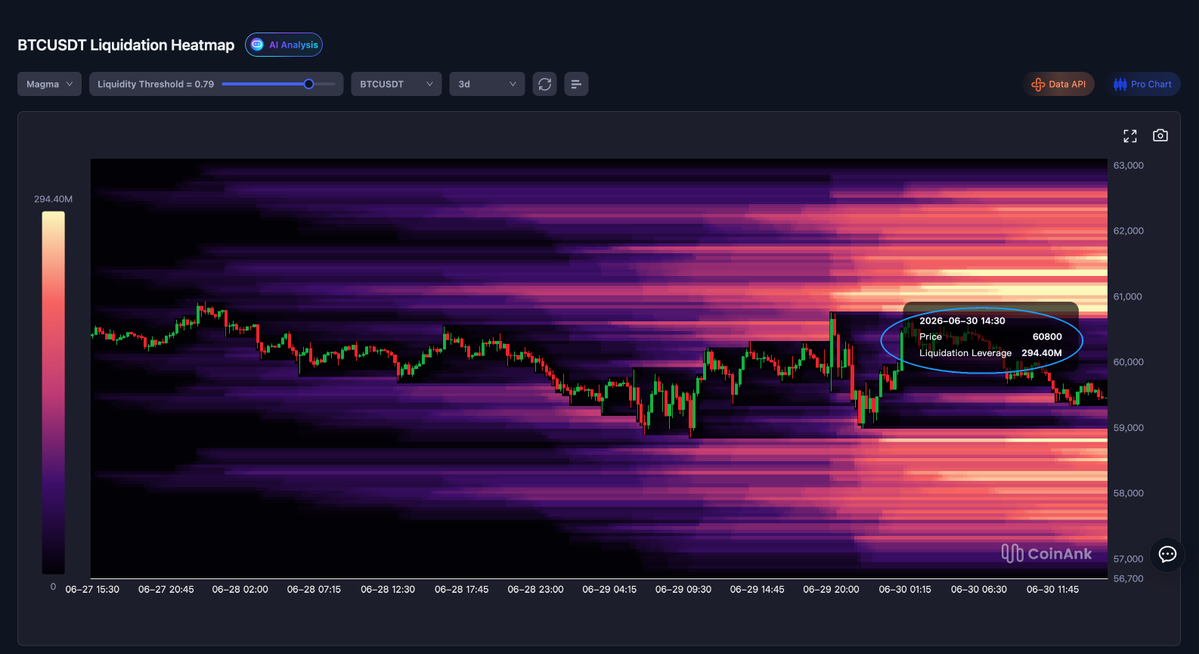Image resolution: width=1199 pixels, height=654 pixels.
Task: Open the AI Analysis feature
Action: [284, 45]
